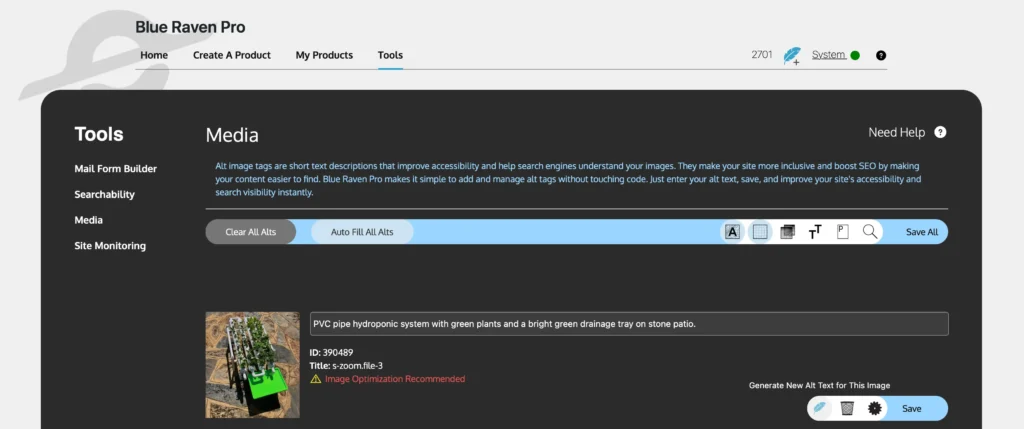
Task: Select the grid view icon in toolbar
Action: (x=760, y=232)
